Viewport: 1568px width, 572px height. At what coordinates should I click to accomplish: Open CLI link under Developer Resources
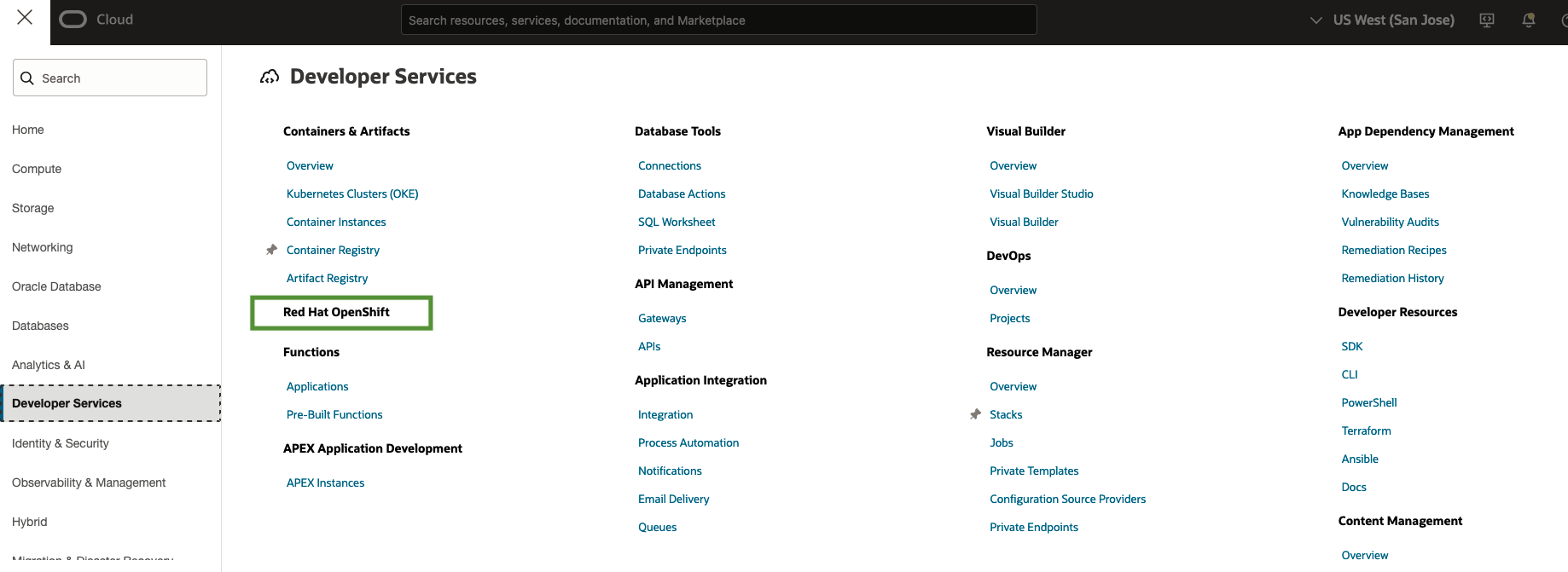pos(1350,374)
